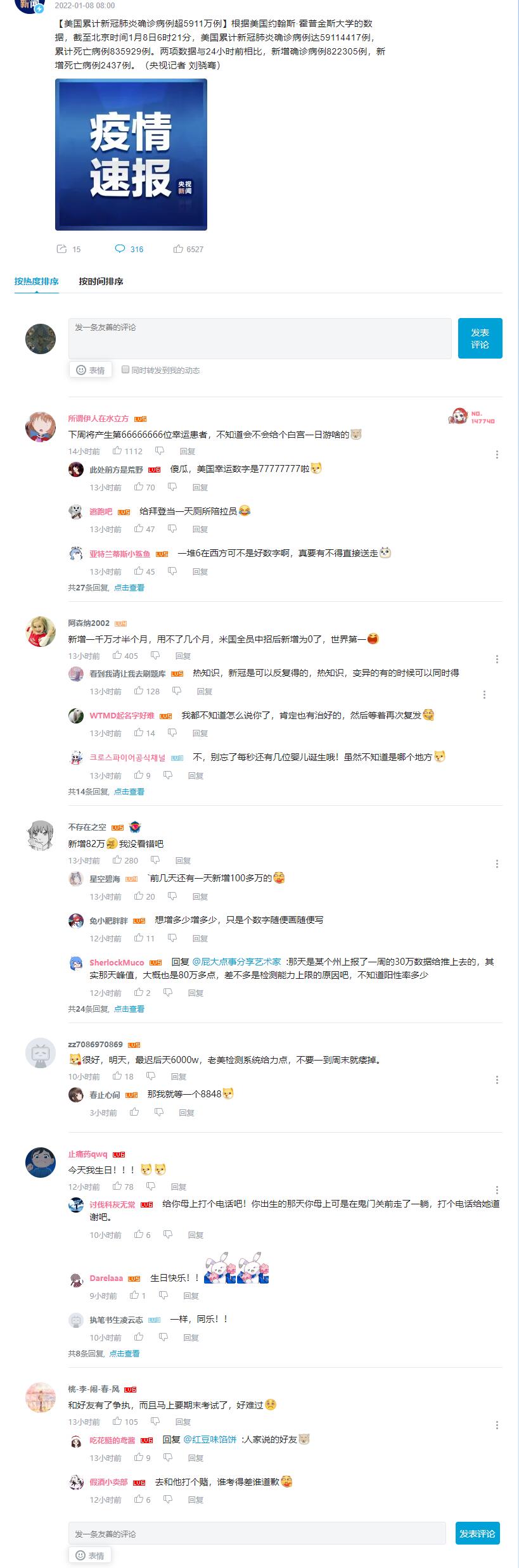519x1568 pixels.
Task: Focus the bottom 发一条友善的评论 input field
Action: [x=257, y=1534]
